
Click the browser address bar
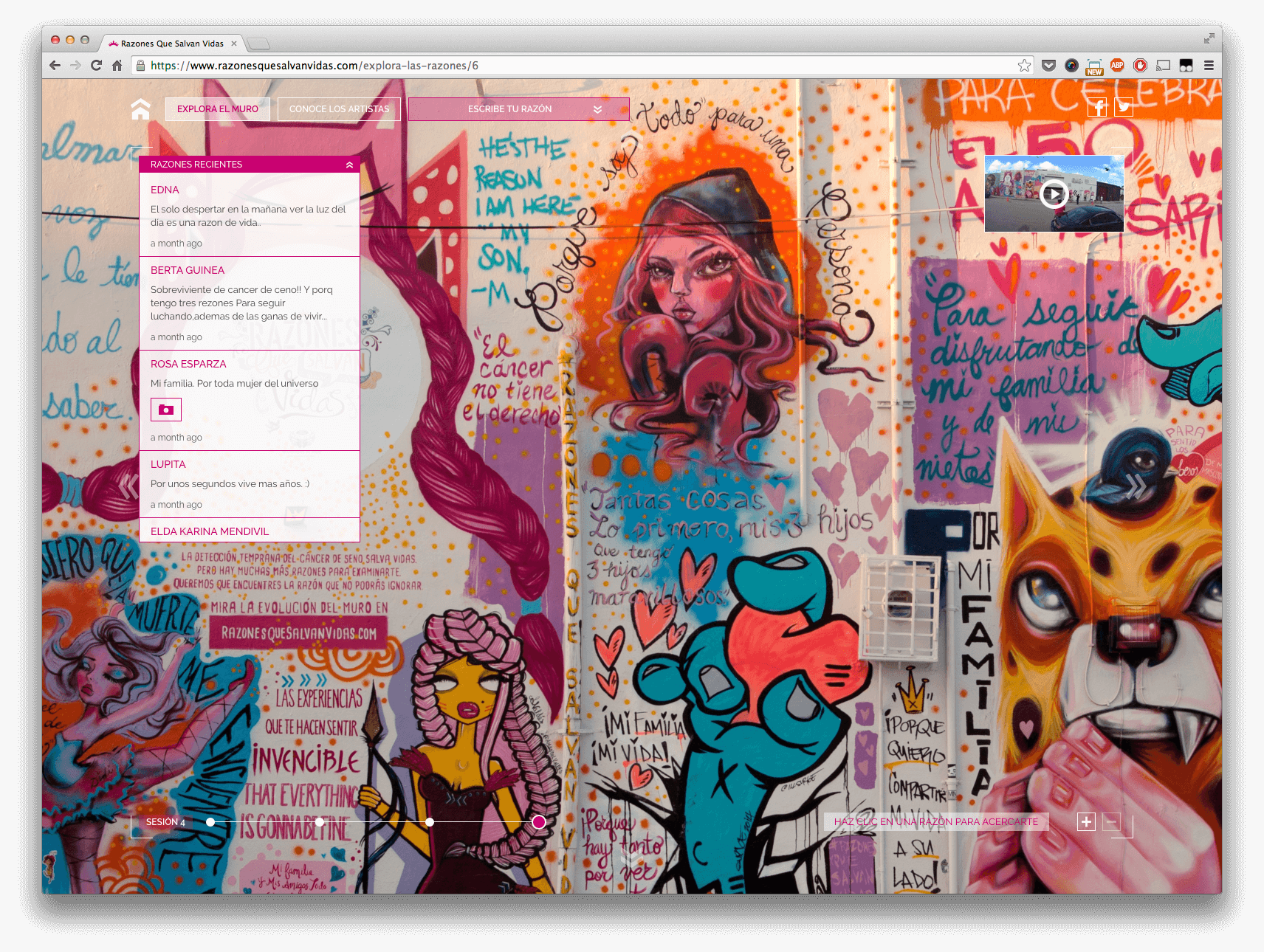[x=582, y=65]
